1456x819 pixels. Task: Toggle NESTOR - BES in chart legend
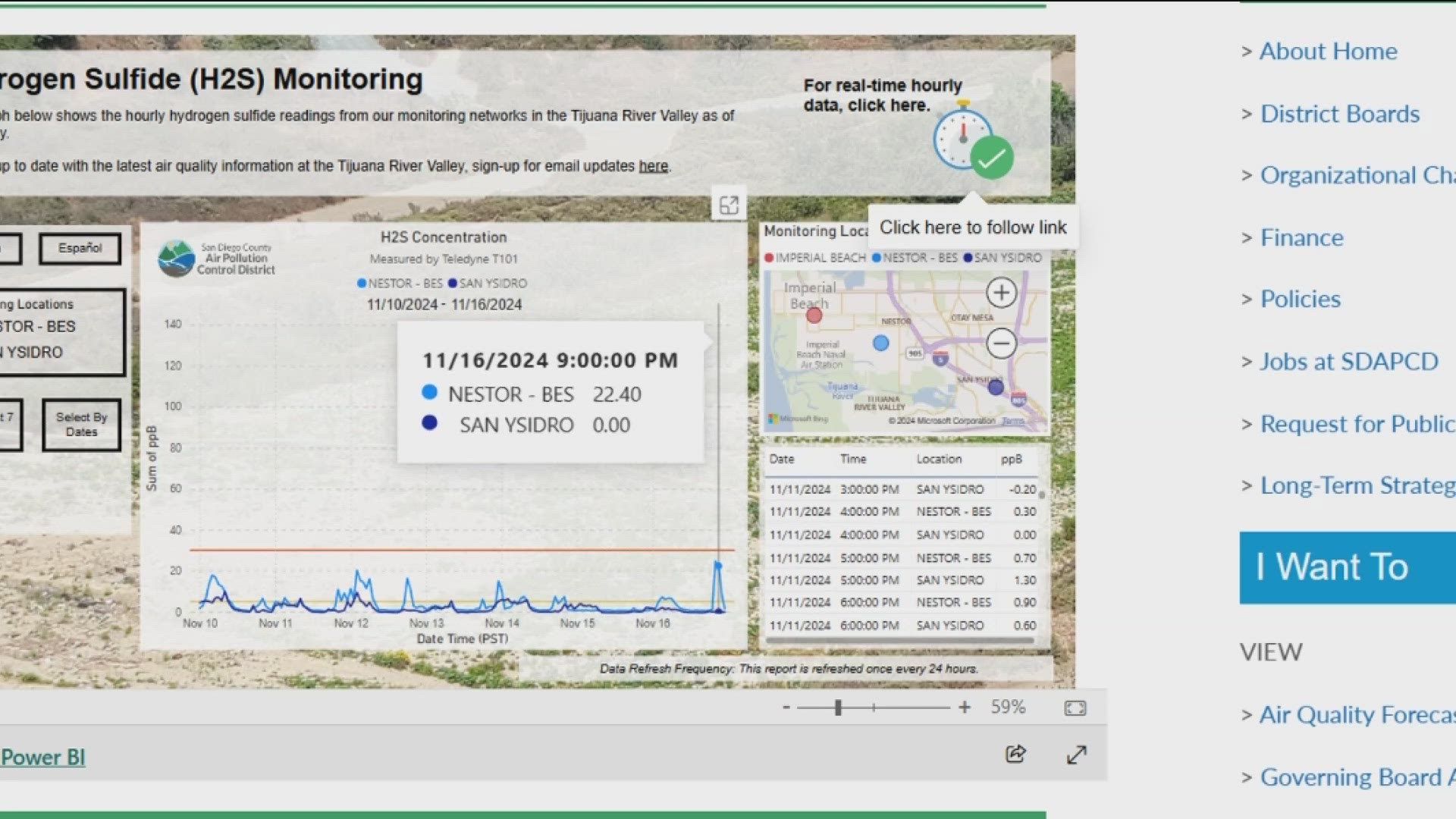[400, 284]
